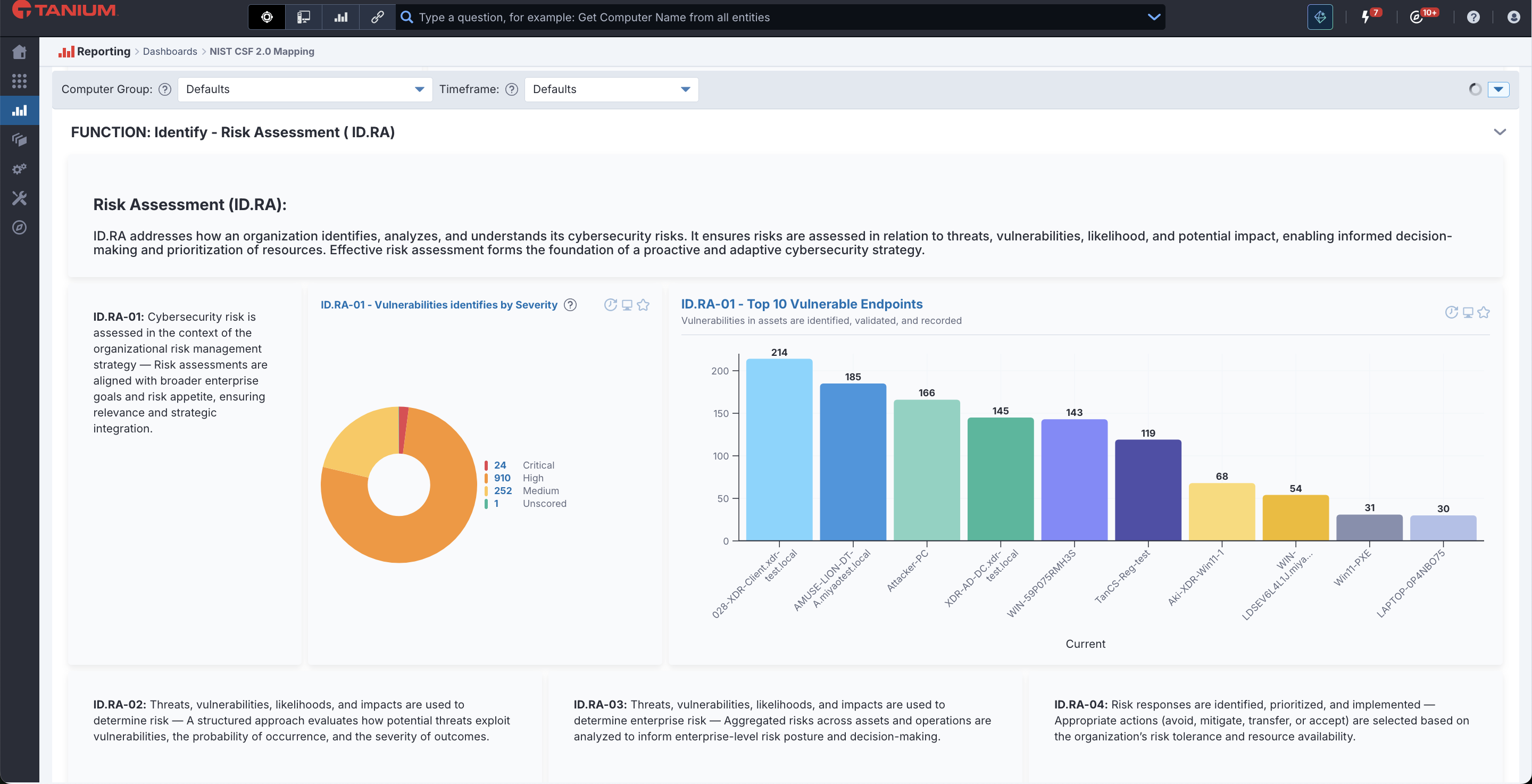The height and width of the screenshot is (784, 1532).
Task: Go to Dashboards breadcrumb link
Action: [170, 51]
